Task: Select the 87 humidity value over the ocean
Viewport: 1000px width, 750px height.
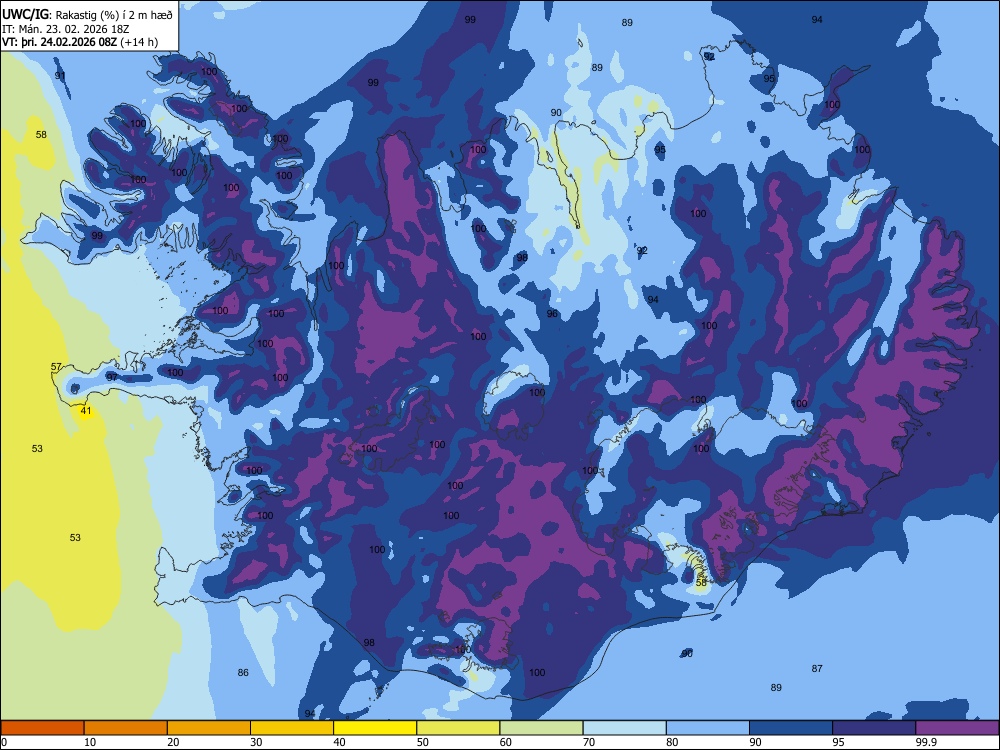Action: (817, 668)
